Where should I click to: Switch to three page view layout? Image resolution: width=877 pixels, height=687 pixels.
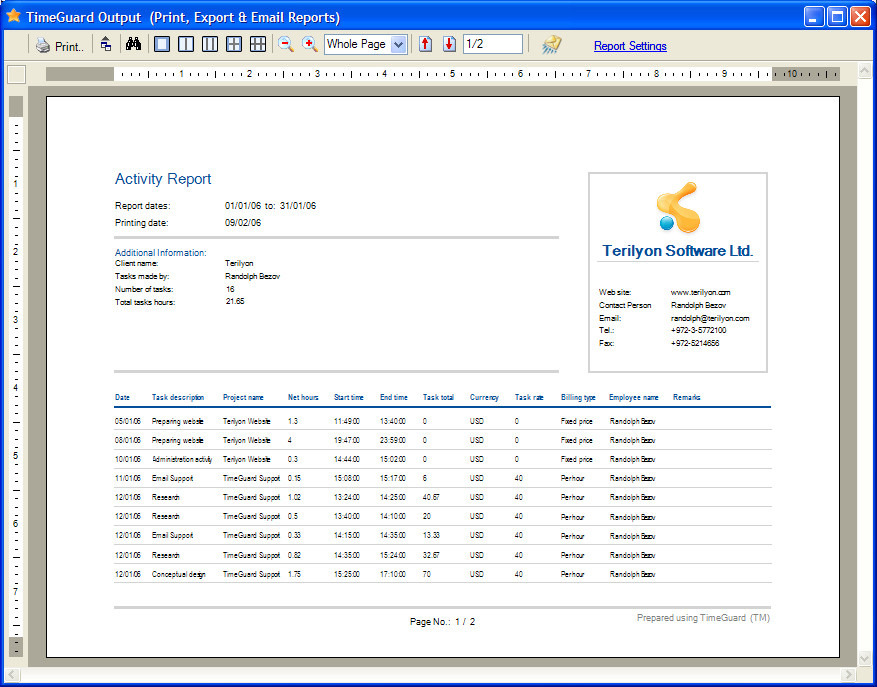[x=210, y=44]
